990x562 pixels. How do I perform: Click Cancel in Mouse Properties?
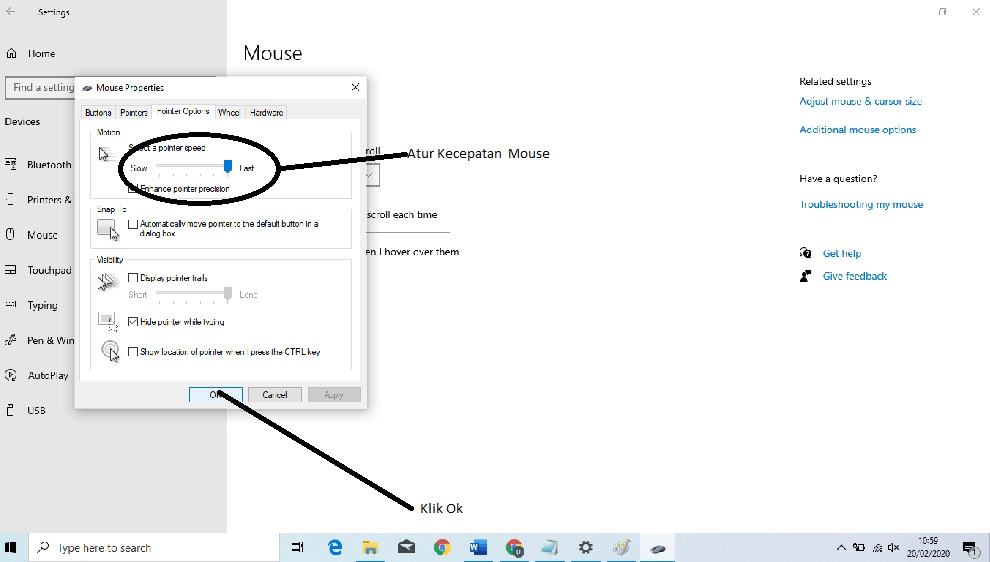(x=275, y=395)
